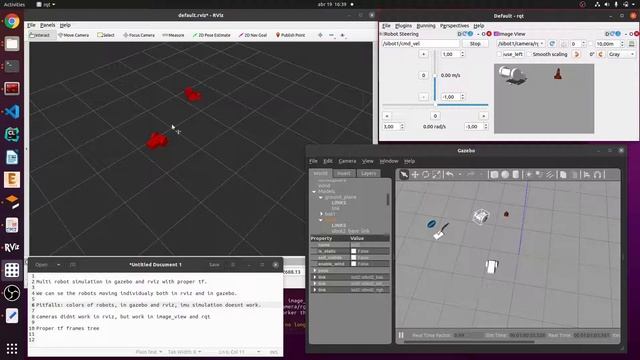The width and height of the screenshot is (640, 360).
Task: Click the Save button in text editor
Action: tap(214, 265)
